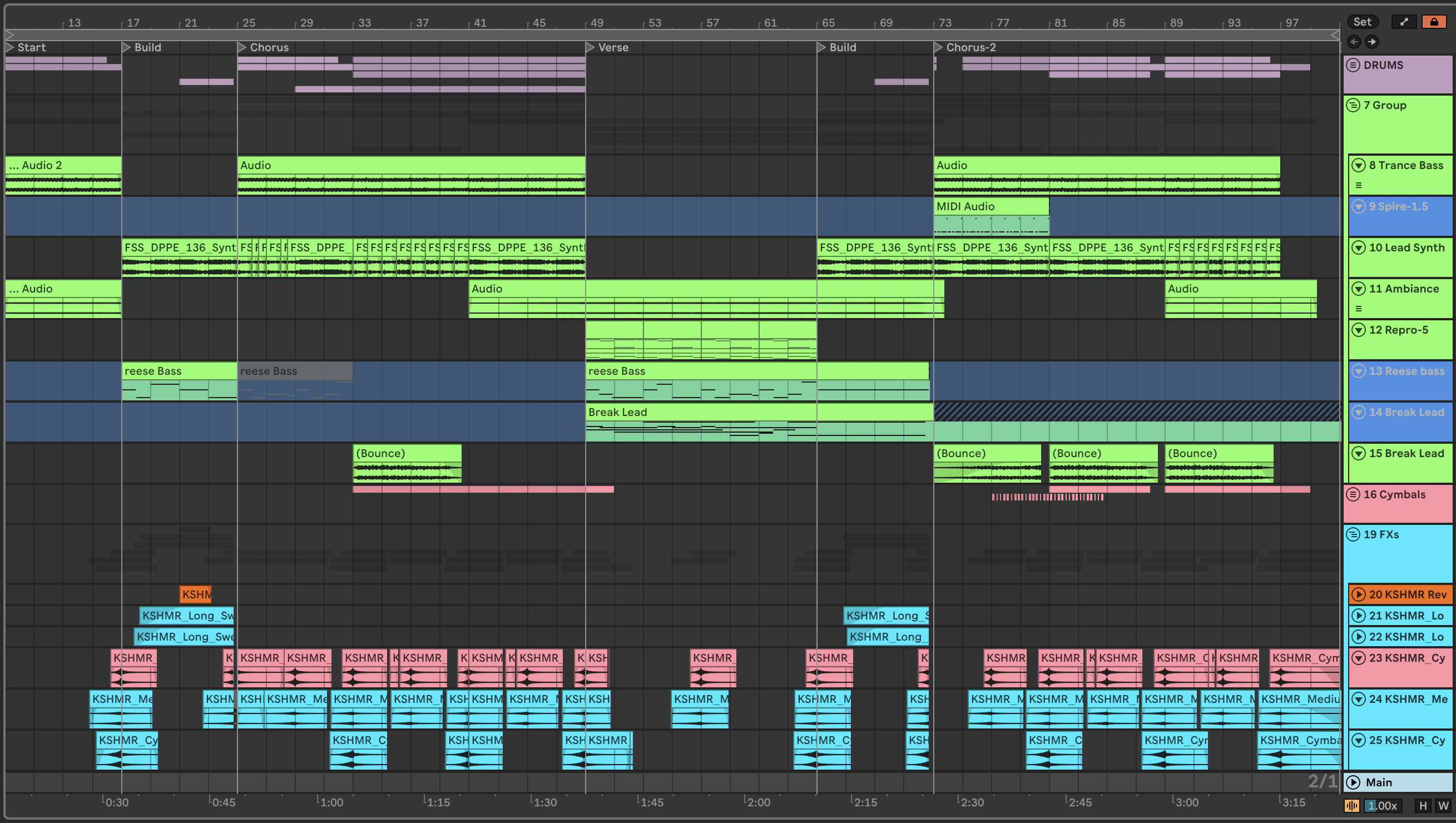Select the 12 Repro-5 track name

[x=1398, y=330]
